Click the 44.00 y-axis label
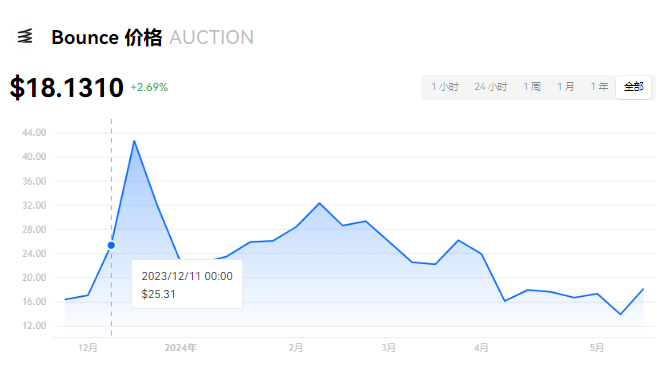The width and height of the screenshot is (663, 380). pos(34,133)
